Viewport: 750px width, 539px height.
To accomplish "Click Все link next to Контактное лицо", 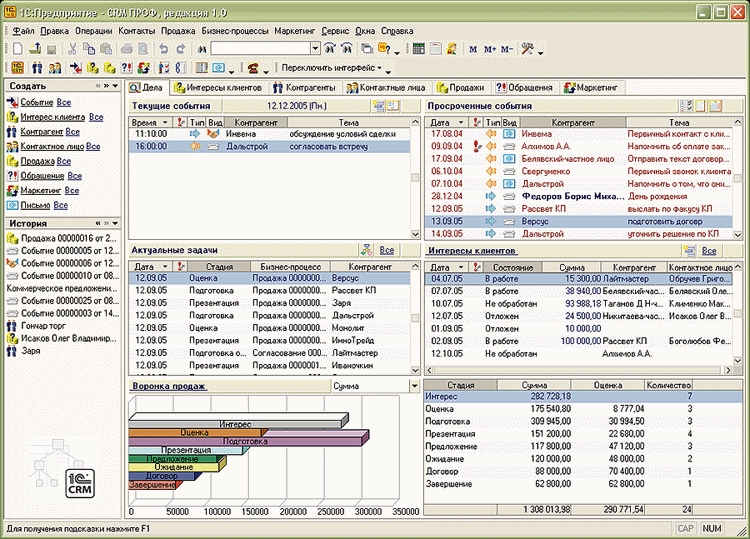I will (93, 146).
